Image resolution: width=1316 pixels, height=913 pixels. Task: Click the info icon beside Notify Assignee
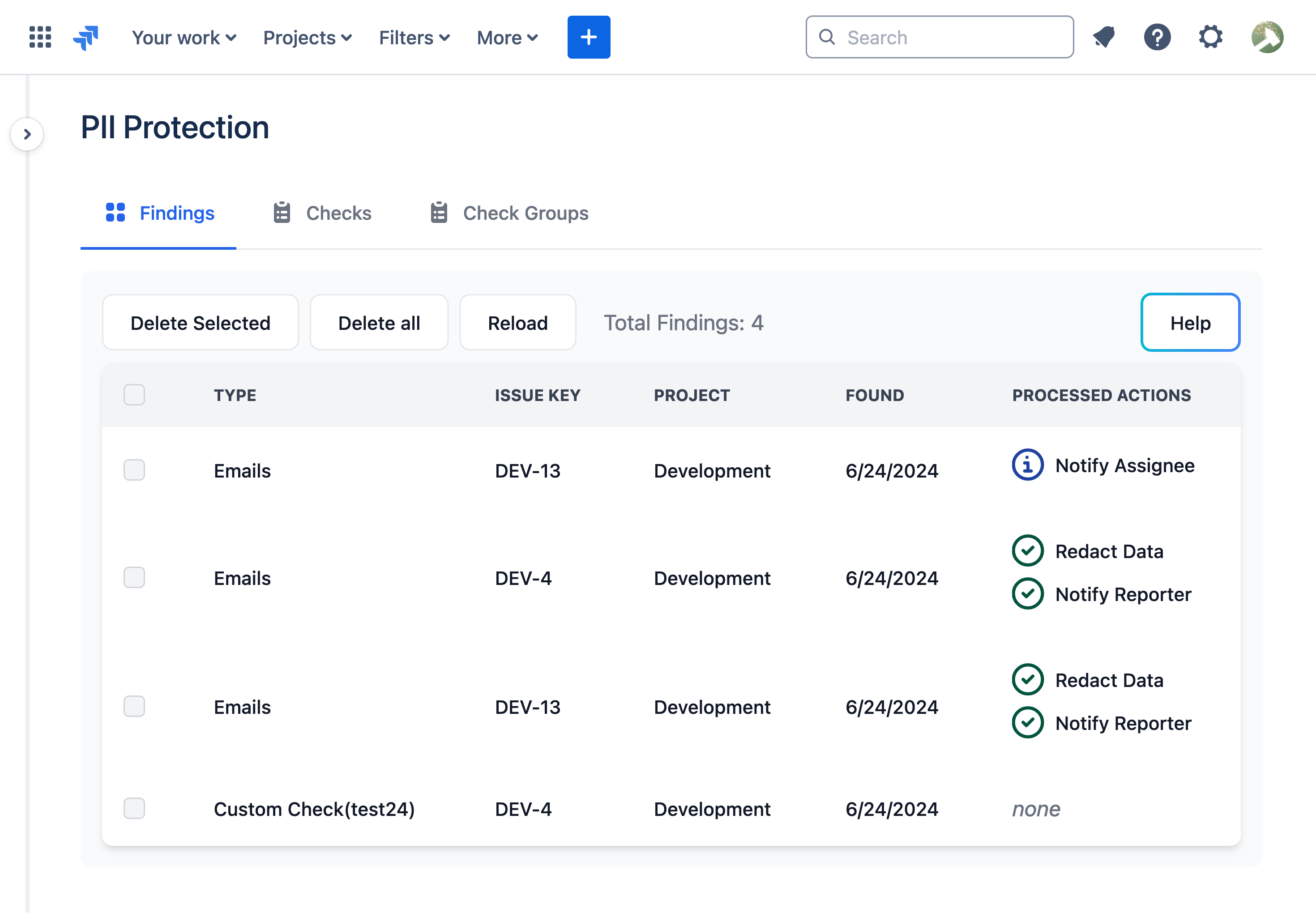1028,465
